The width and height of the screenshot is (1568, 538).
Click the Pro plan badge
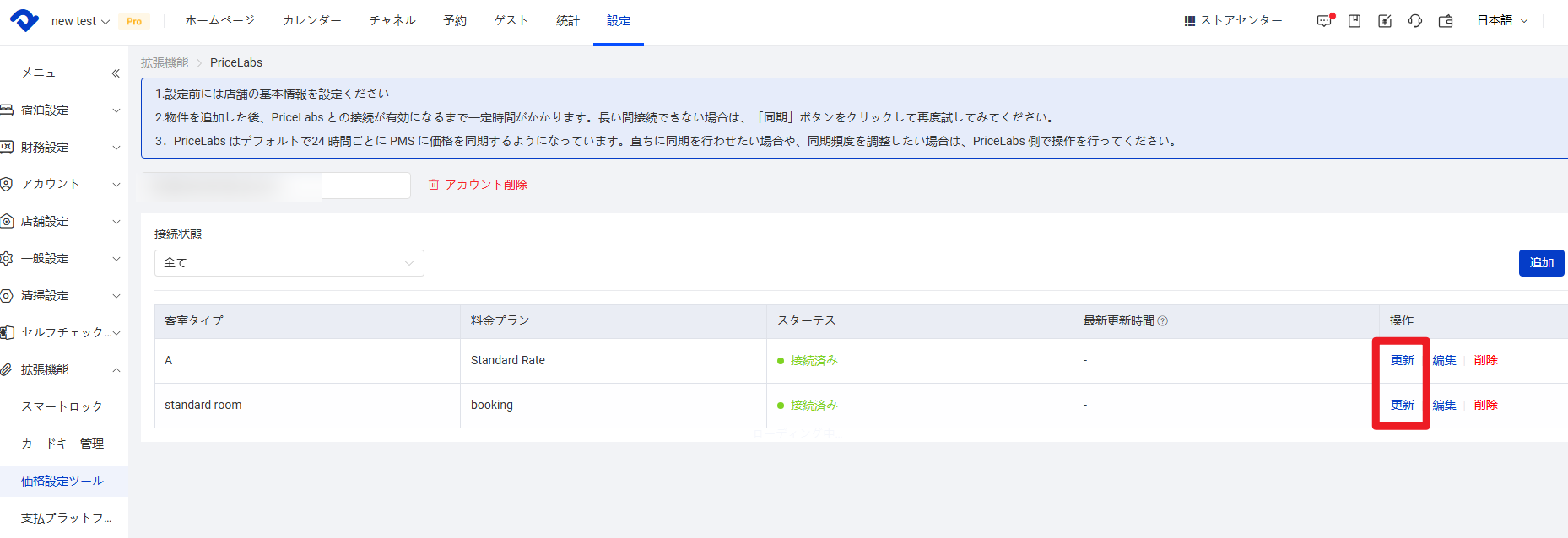(x=134, y=21)
